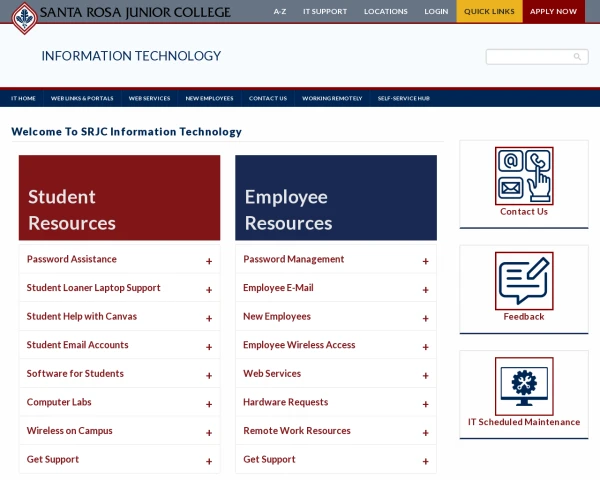Open the Self-Service Hub menu item

point(404,98)
